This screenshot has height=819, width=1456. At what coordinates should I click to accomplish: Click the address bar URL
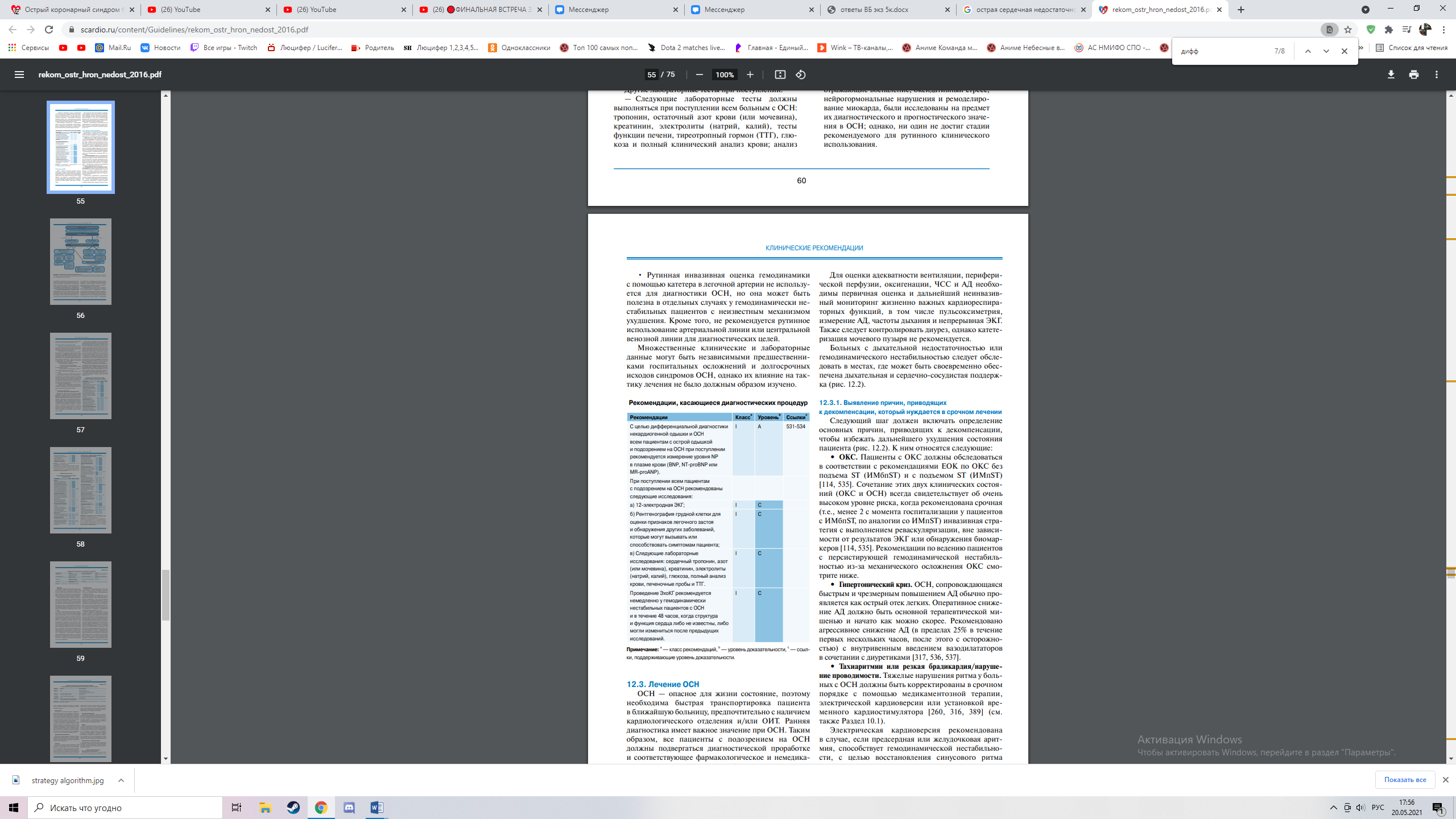coord(195,30)
